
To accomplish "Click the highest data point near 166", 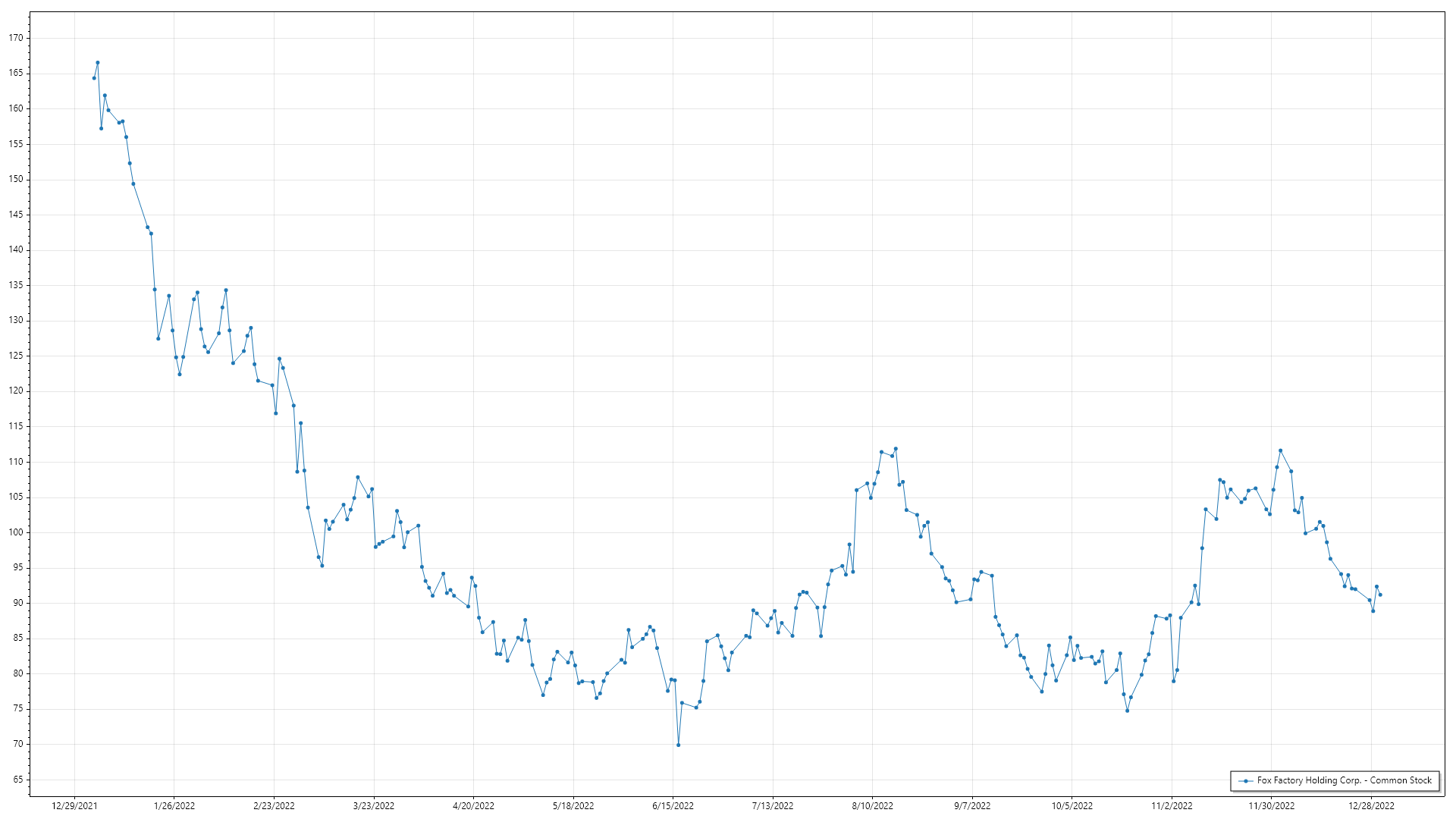I will click(98, 63).
